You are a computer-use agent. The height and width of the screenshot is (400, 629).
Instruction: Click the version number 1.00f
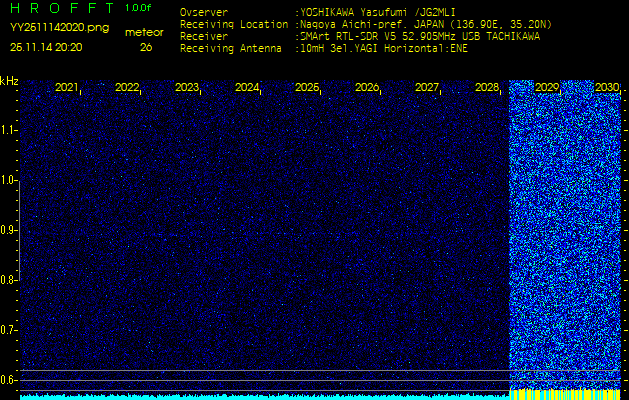click(x=139, y=9)
